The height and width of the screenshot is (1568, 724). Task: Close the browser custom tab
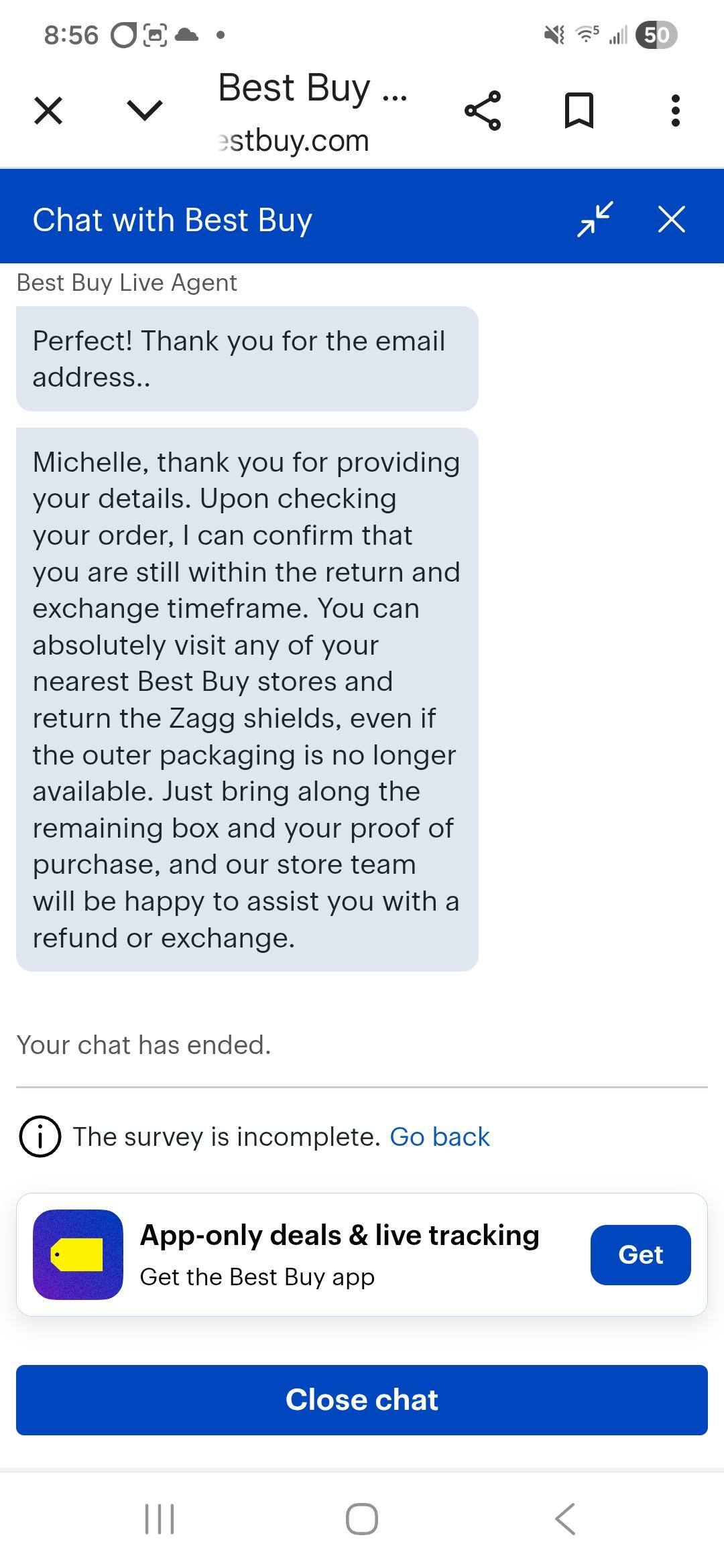pyautogui.click(x=48, y=111)
